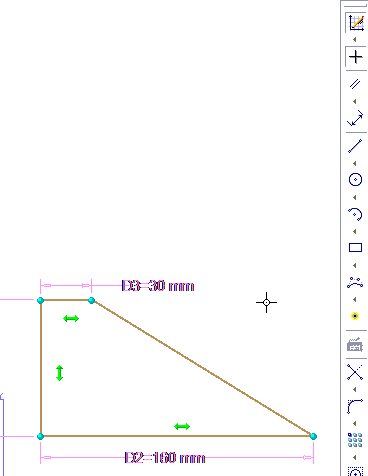Select the Rectangle tool
This screenshot has width=368, height=476.
point(355,248)
